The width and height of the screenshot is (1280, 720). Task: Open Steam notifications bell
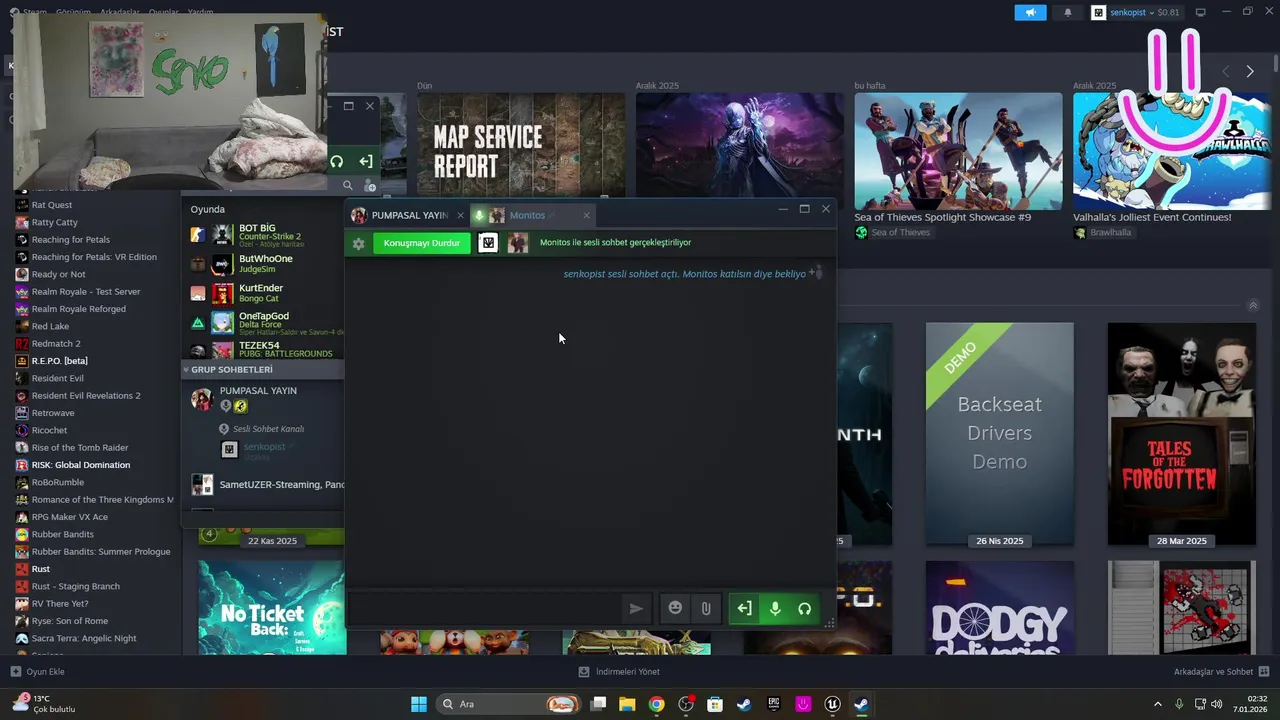1067,12
